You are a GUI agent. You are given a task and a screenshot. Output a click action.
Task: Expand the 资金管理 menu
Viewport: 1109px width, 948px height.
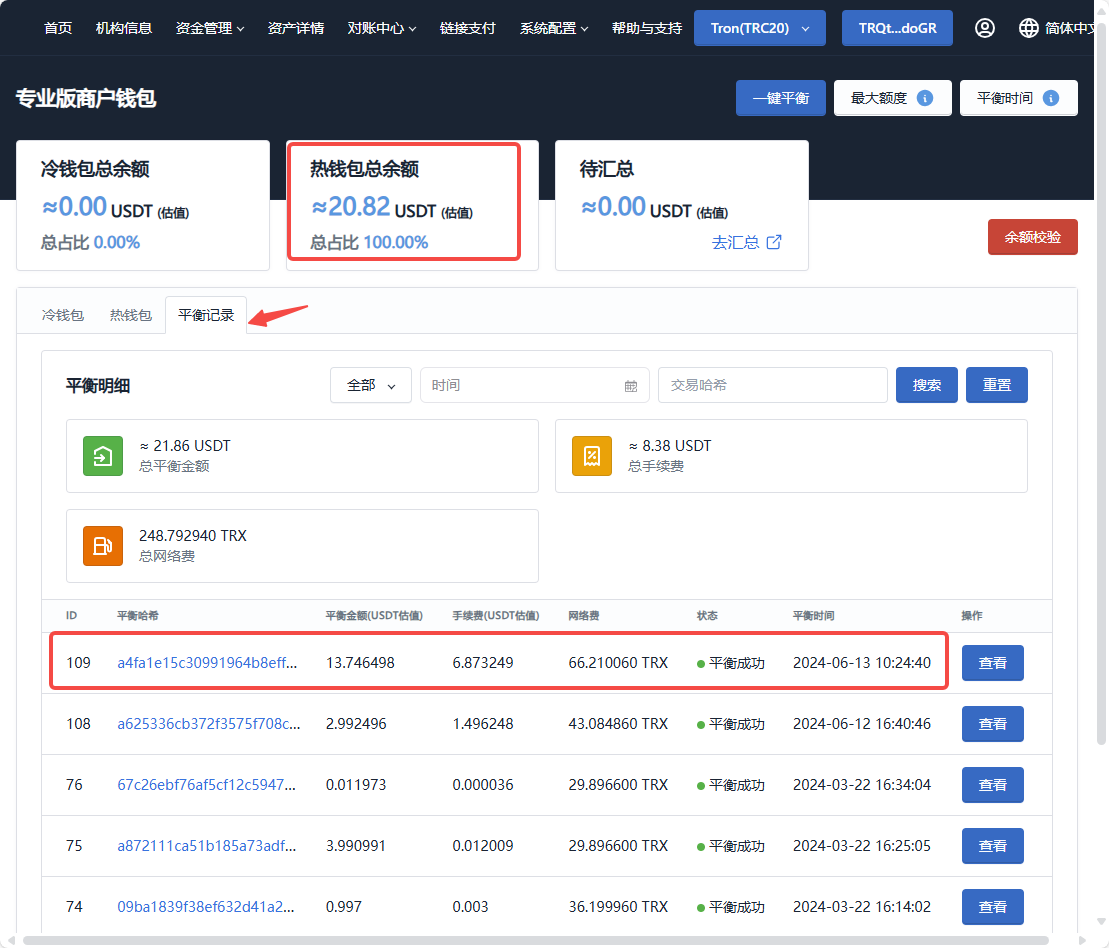click(x=210, y=28)
